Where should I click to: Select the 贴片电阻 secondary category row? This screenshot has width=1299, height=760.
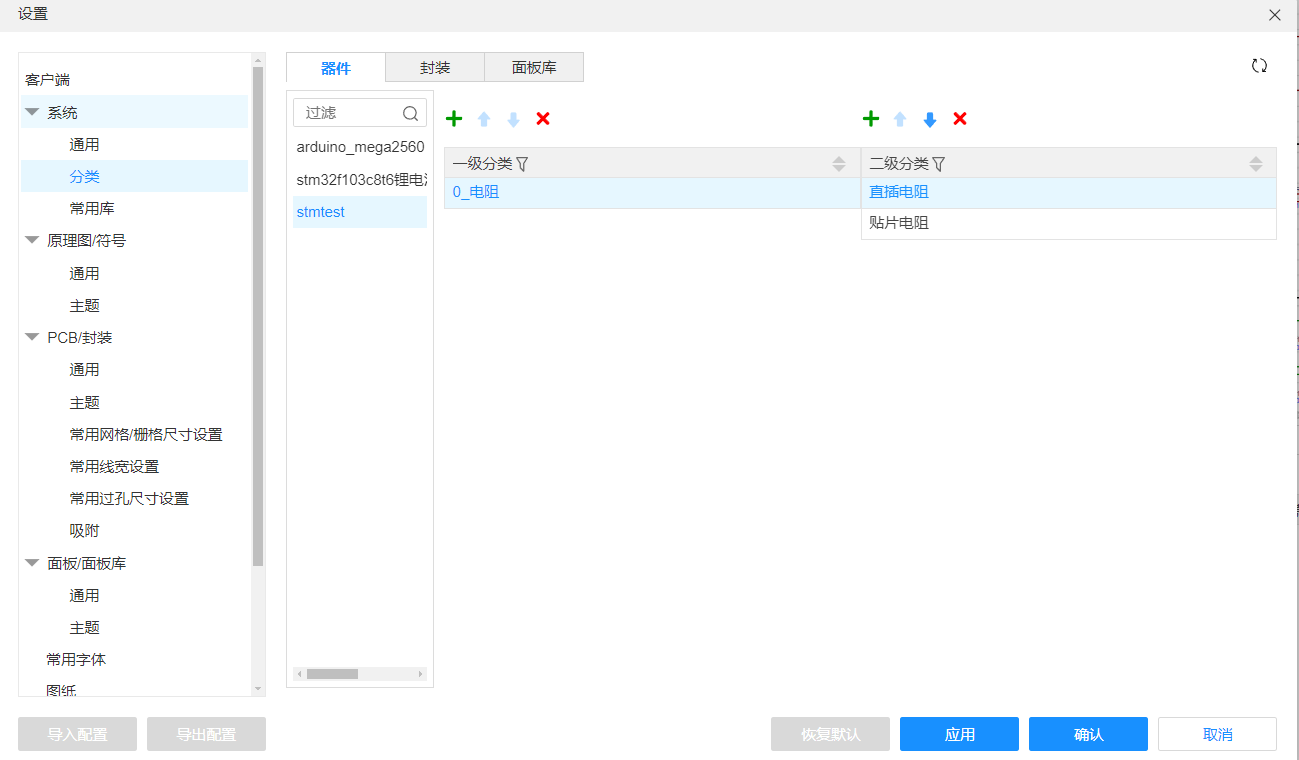[899, 223]
